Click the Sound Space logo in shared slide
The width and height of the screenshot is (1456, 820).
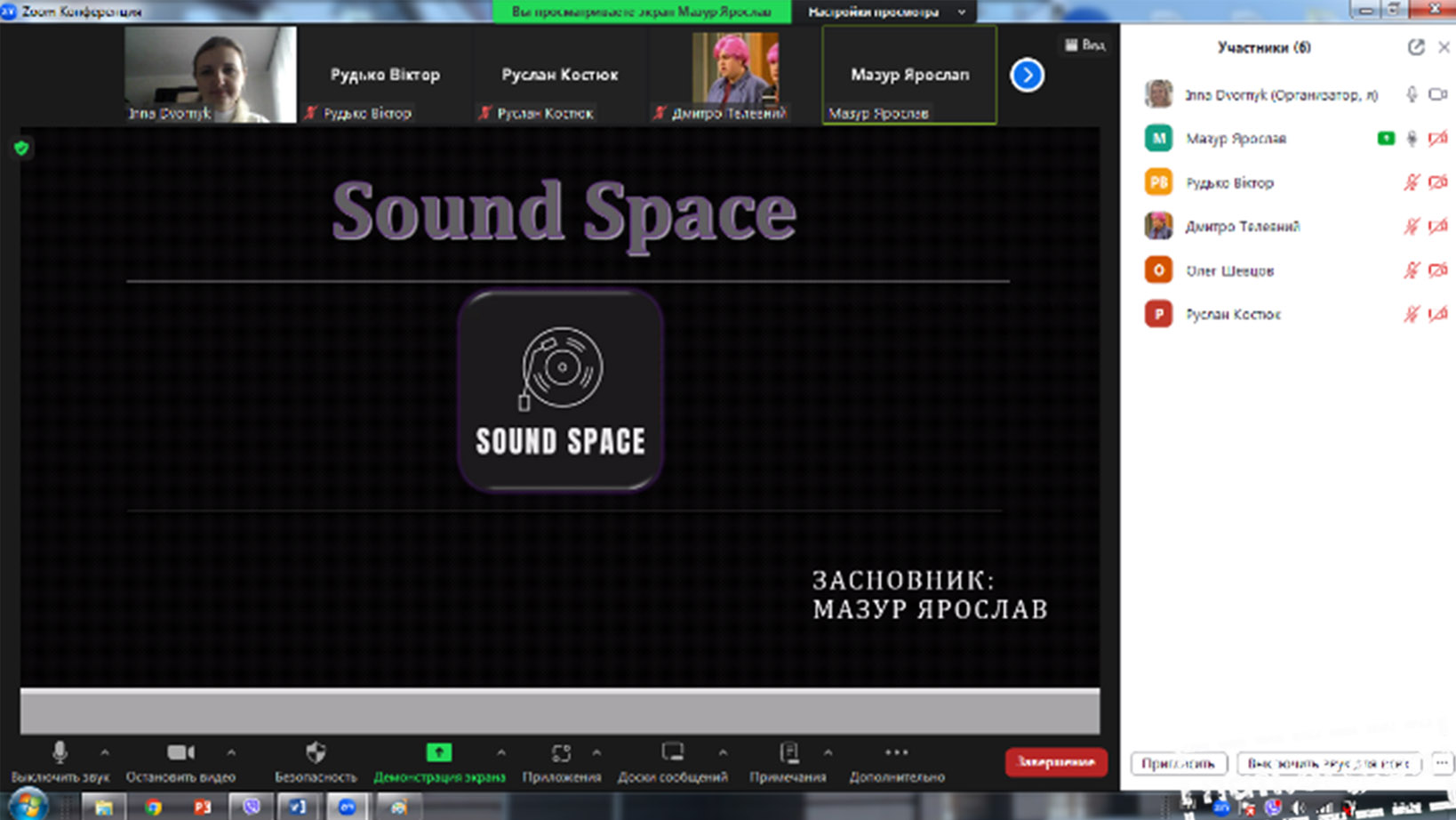tap(561, 390)
